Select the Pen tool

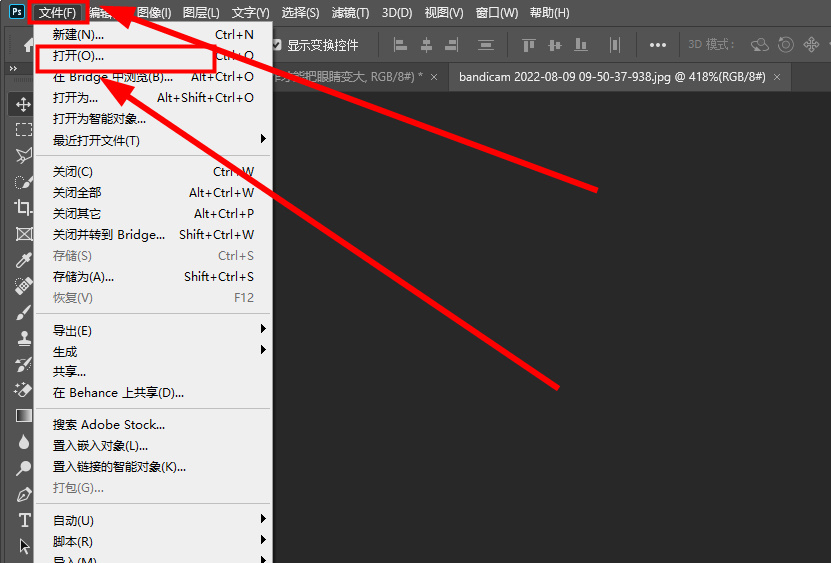pyautogui.click(x=23, y=494)
